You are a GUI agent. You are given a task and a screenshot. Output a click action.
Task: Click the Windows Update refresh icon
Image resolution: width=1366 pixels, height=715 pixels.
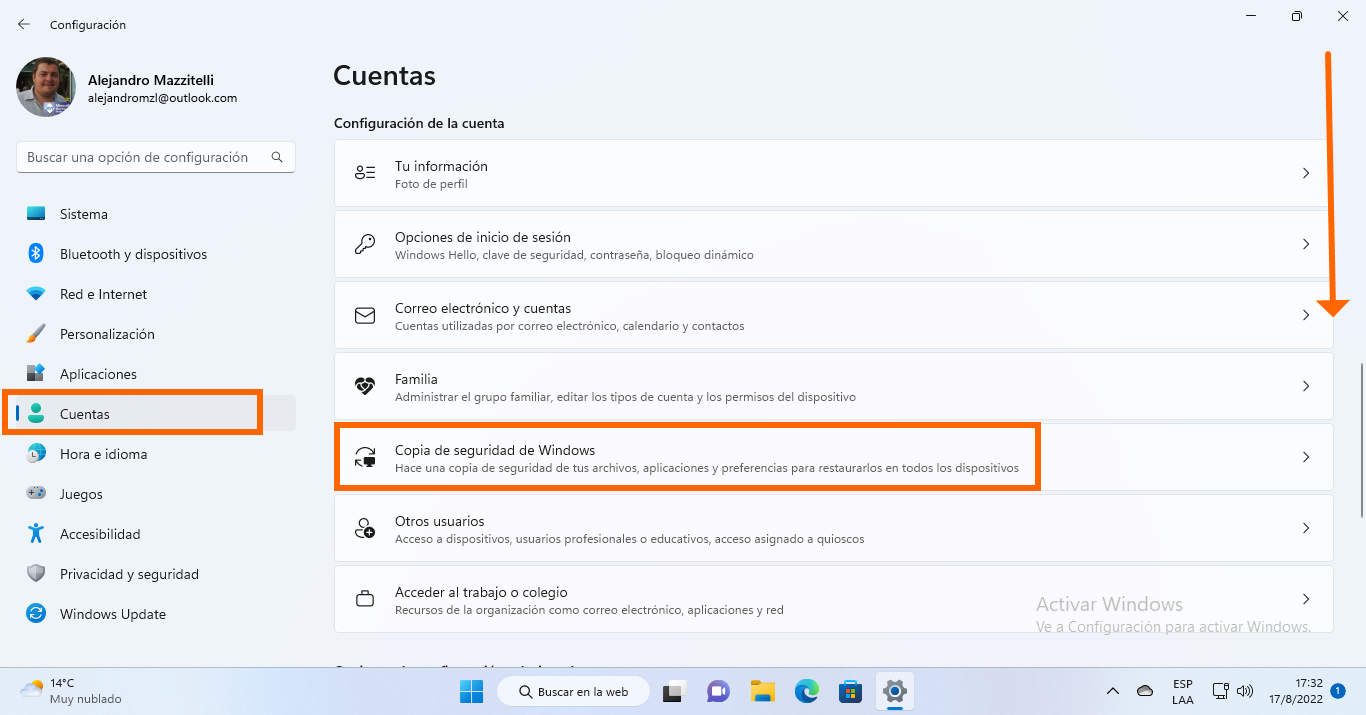[36, 614]
